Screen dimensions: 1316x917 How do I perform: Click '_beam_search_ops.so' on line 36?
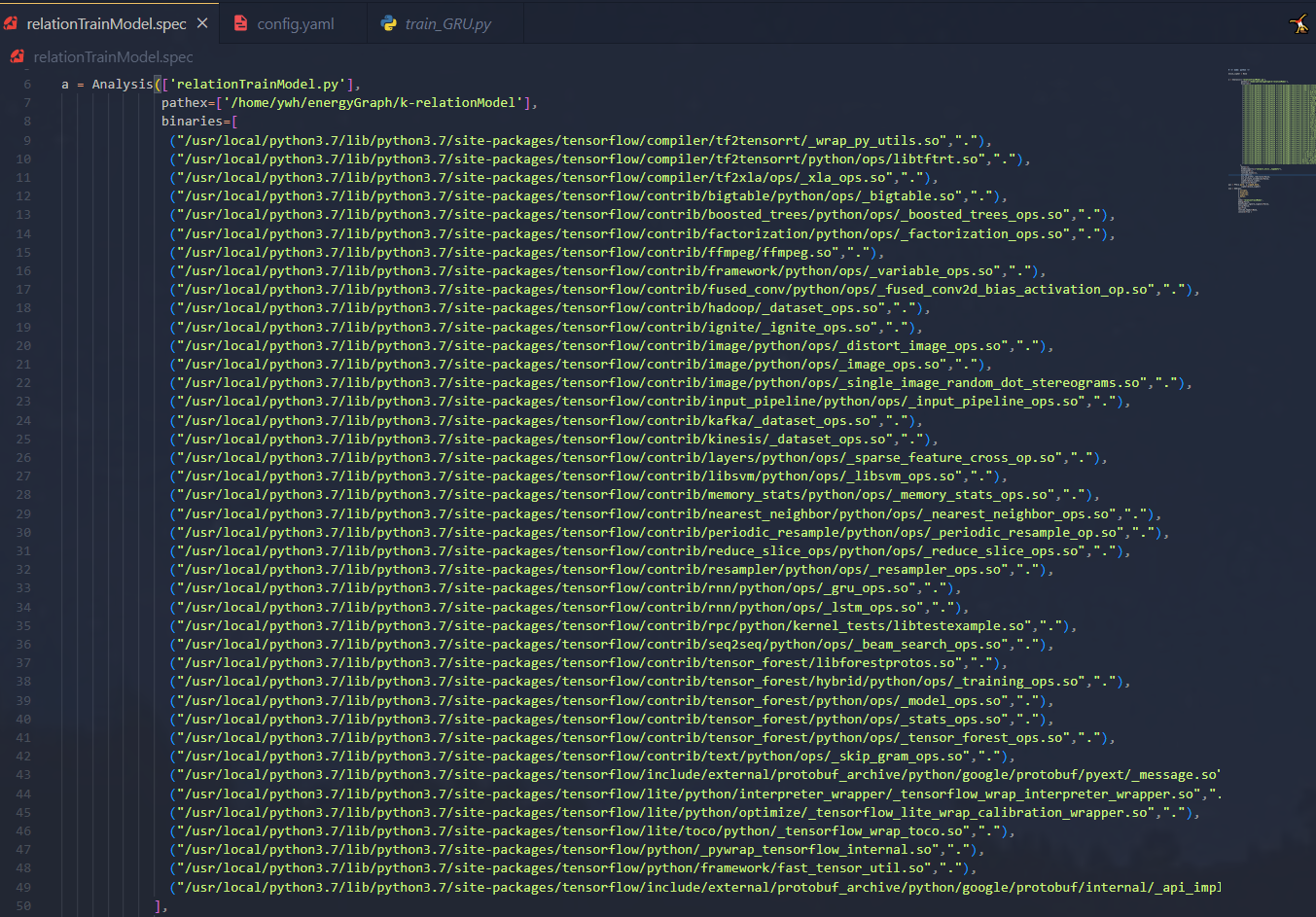[x=929, y=644]
